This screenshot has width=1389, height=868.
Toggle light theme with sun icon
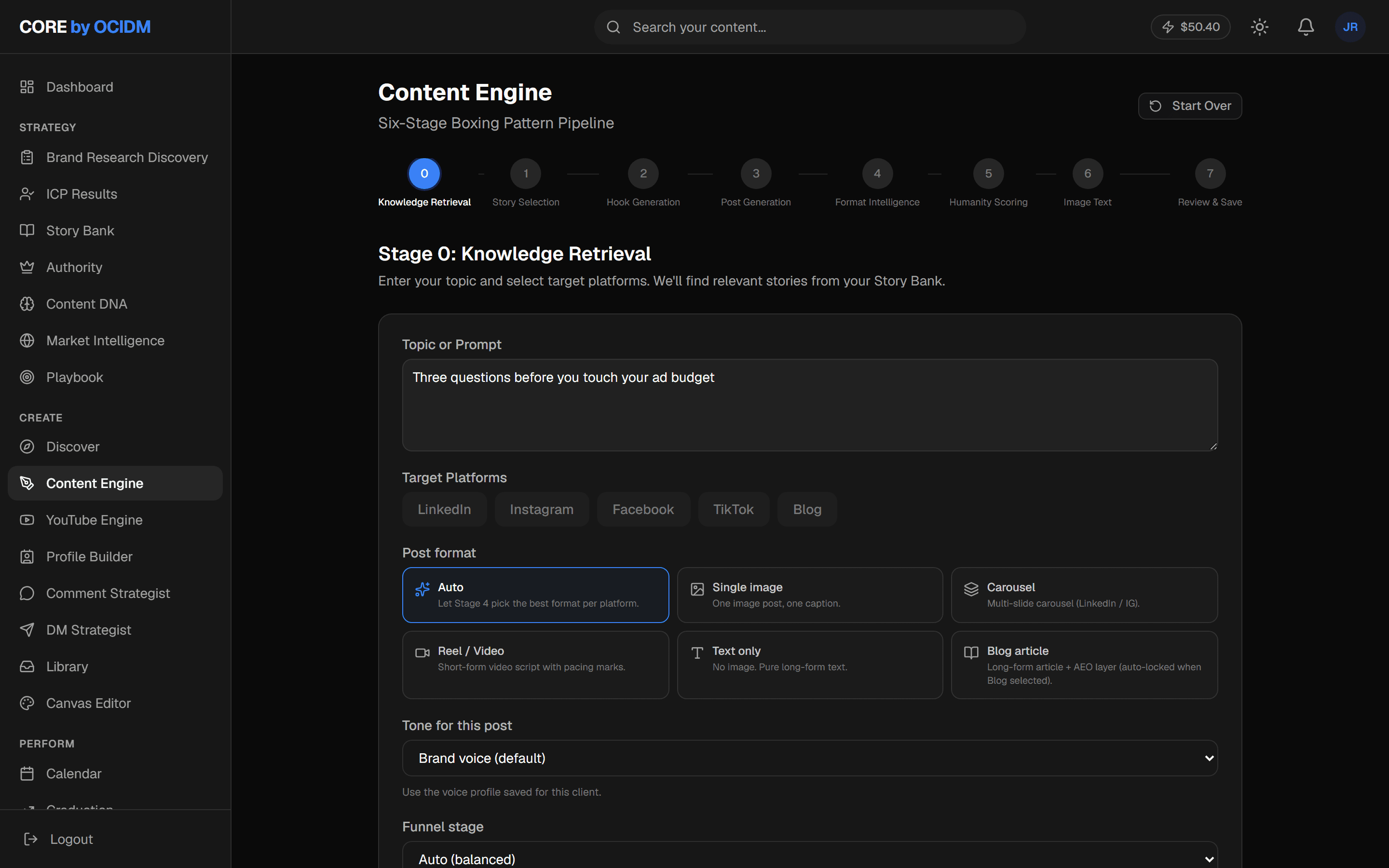[1259, 27]
